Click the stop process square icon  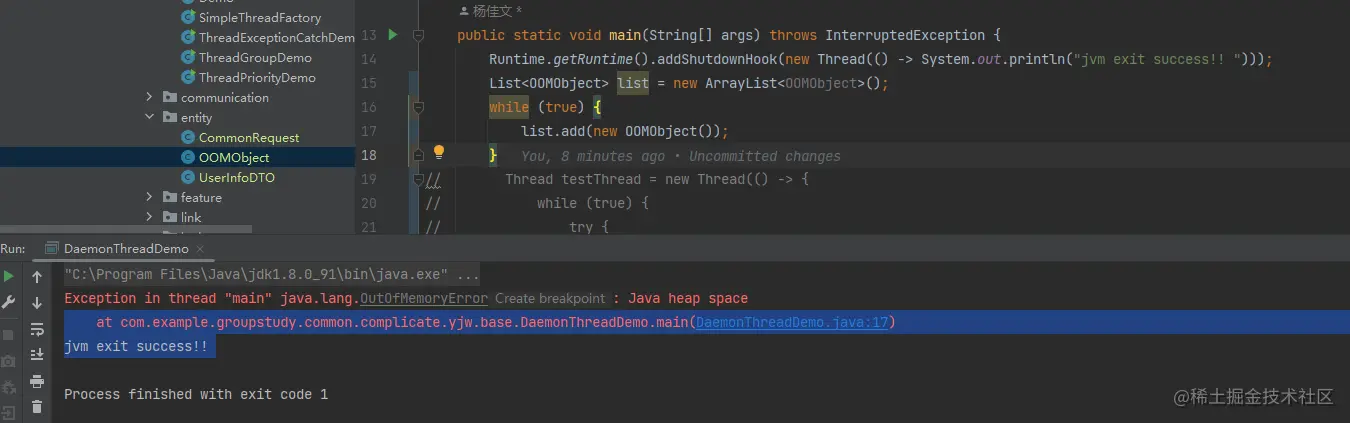pos(9,335)
